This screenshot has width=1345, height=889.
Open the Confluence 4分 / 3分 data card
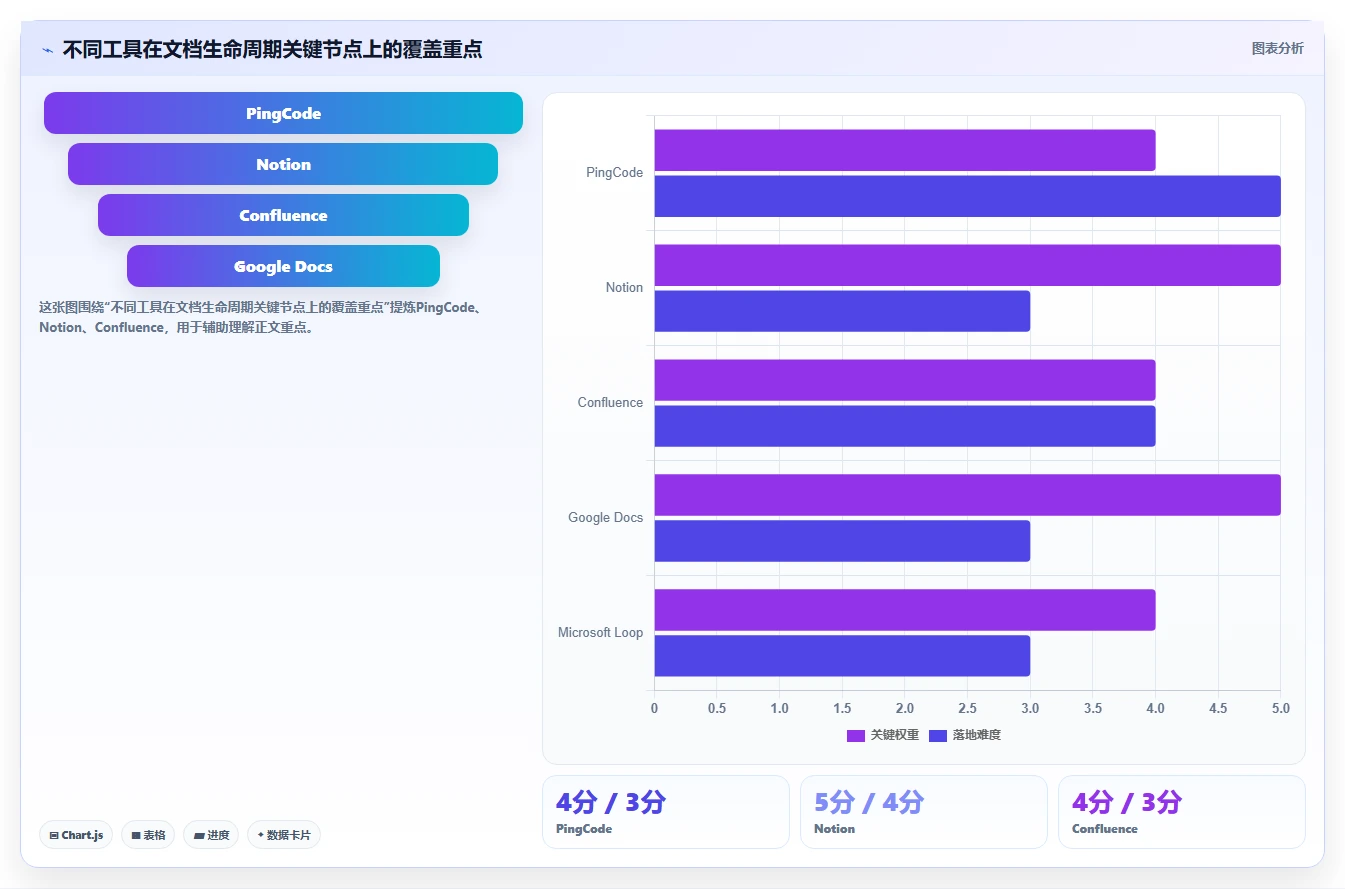[1182, 812]
